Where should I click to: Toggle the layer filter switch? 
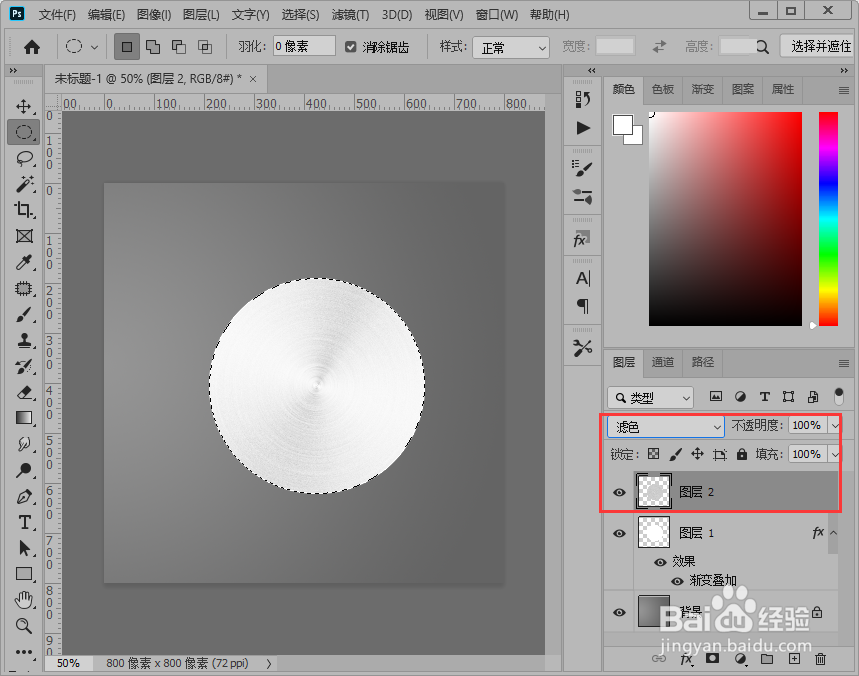click(838, 397)
